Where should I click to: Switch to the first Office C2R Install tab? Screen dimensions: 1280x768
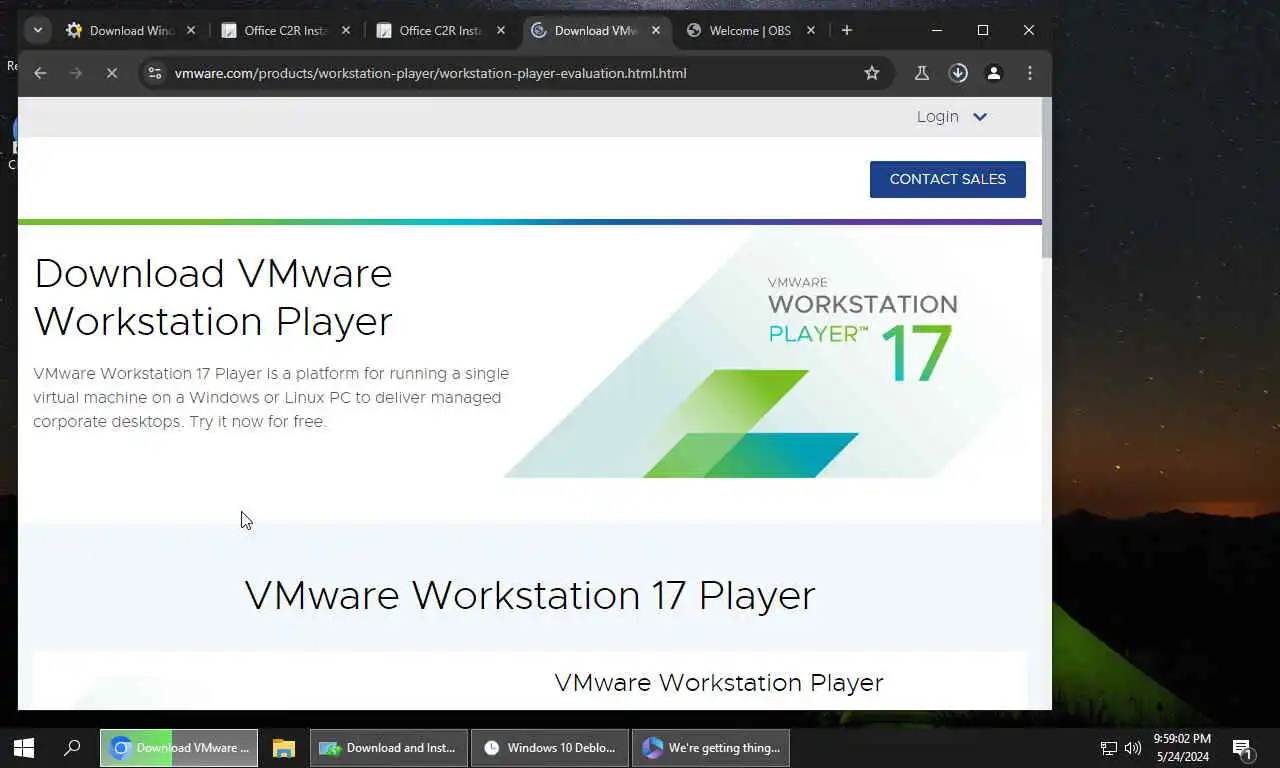click(x=285, y=30)
